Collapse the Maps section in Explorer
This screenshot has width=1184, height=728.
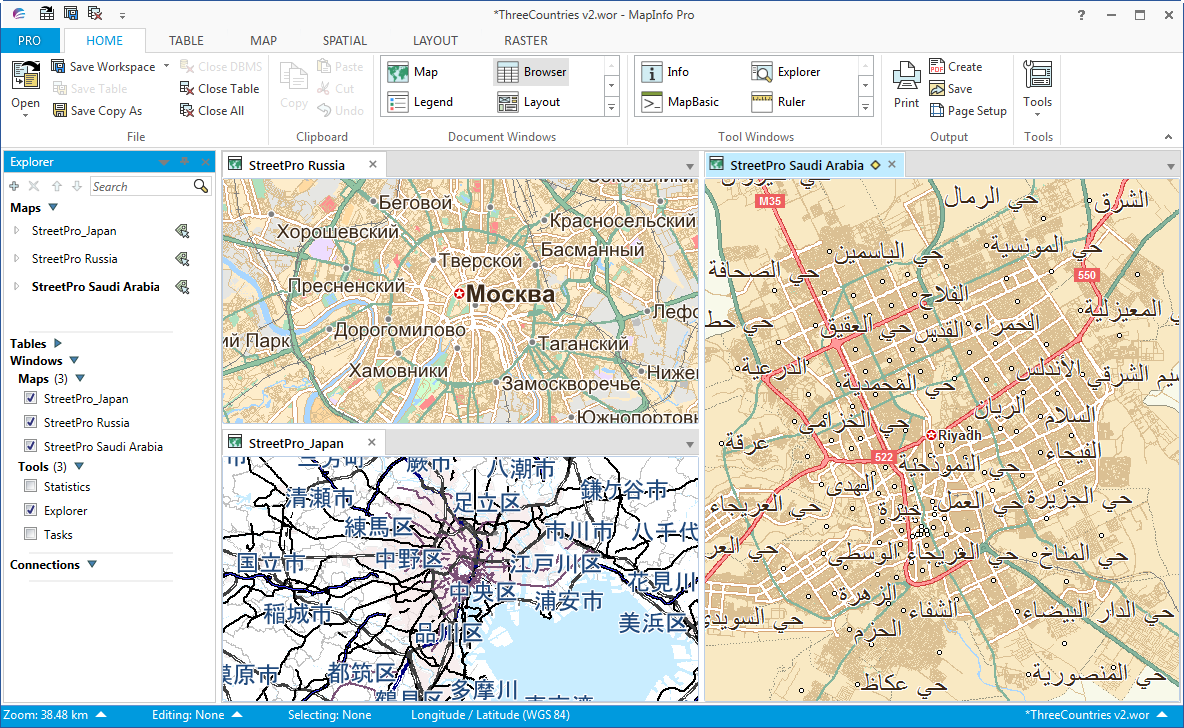pos(53,208)
